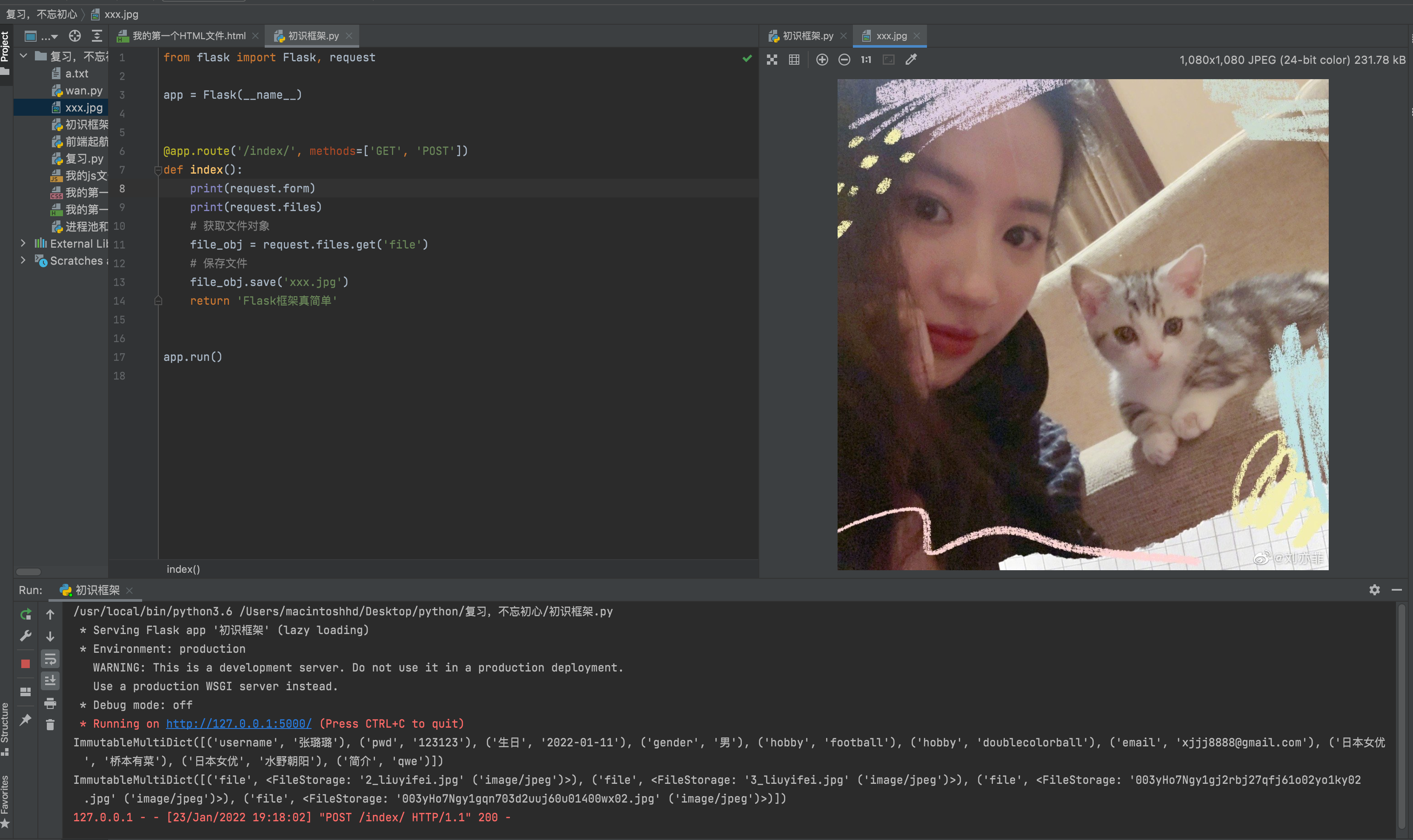Toggle the grid display in image viewer
Image resolution: width=1413 pixels, height=840 pixels.
[794, 60]
